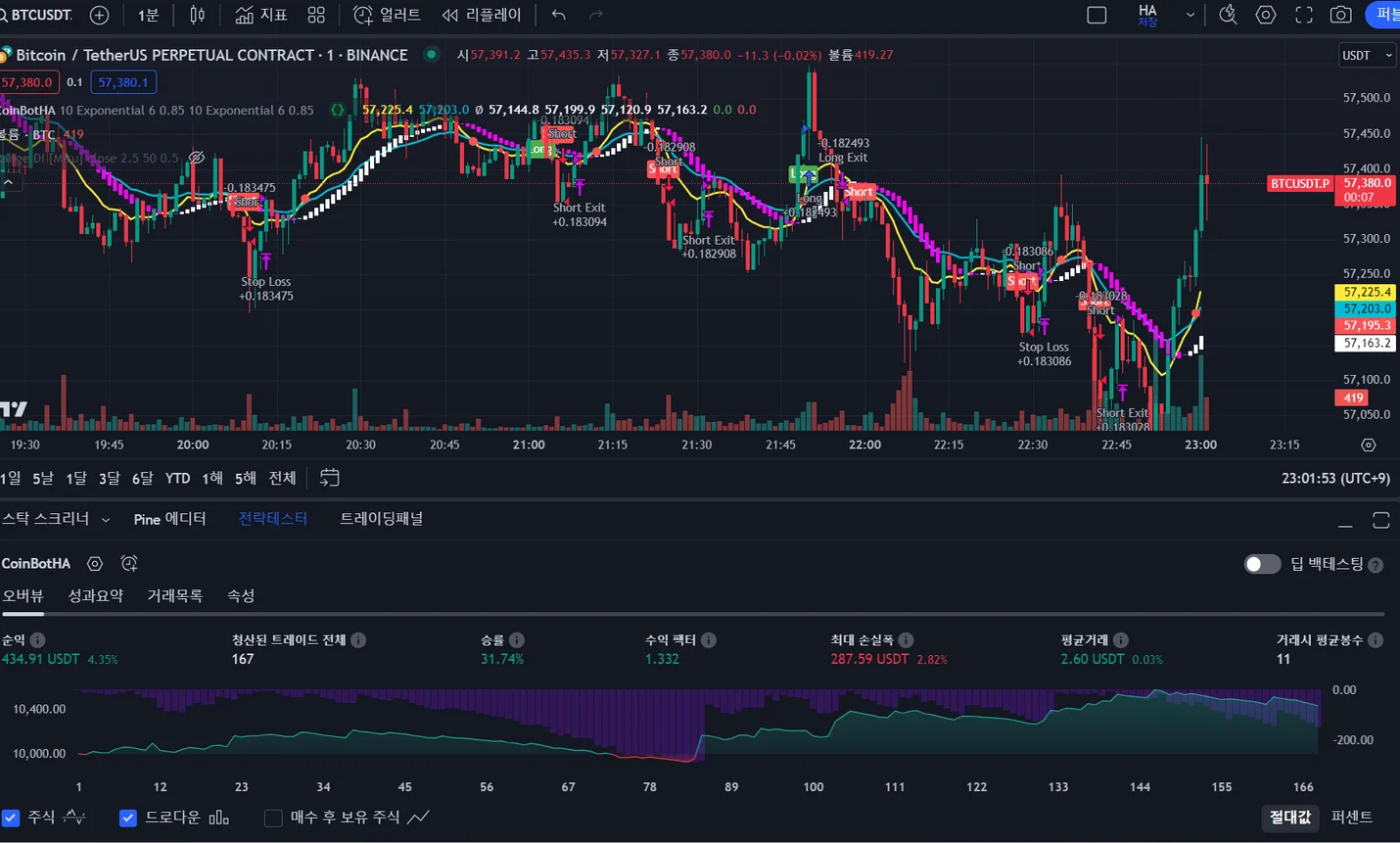
Task: Open timezone menu 23:01:53 (UTC+9)
Action: 1335,478
